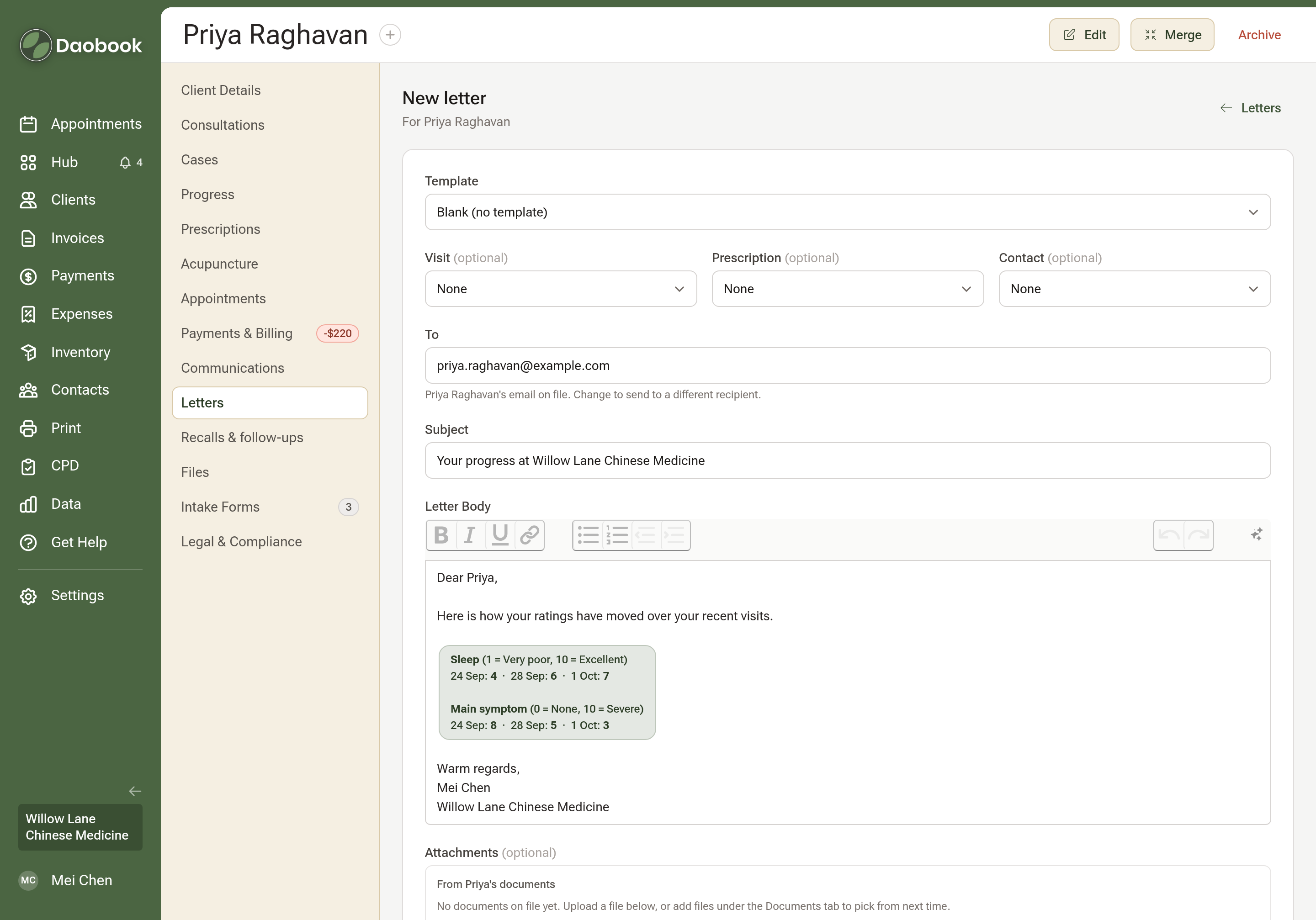Viewport: 1316px width, 920px height.
Task: Click the Daobook logo
Action: 80,45
